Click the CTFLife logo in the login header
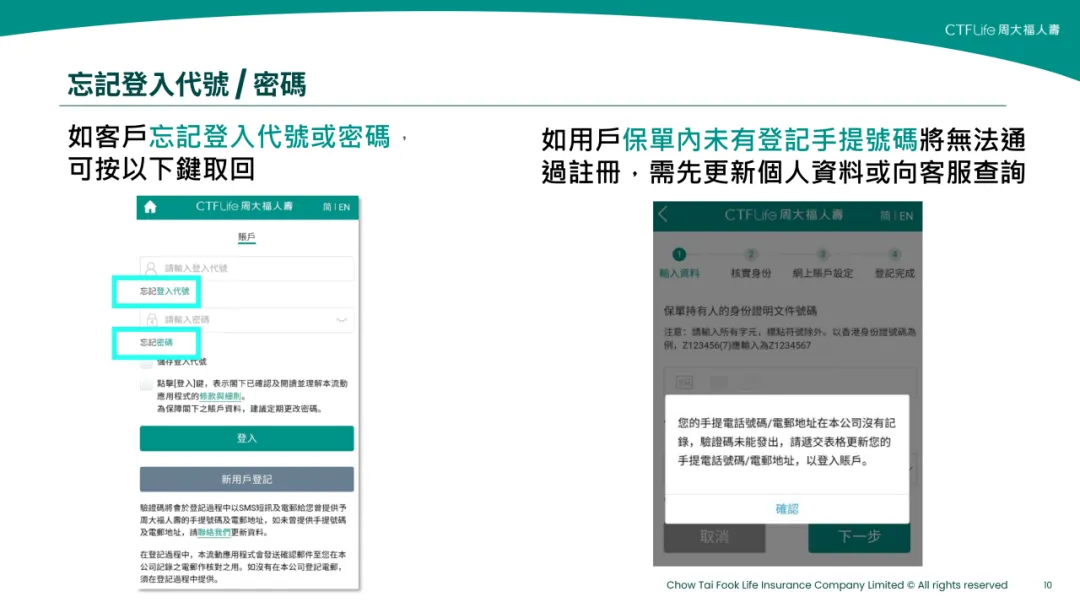This screenshot has height=608, width=1080. pyautogui.click(x=244, y=207)
